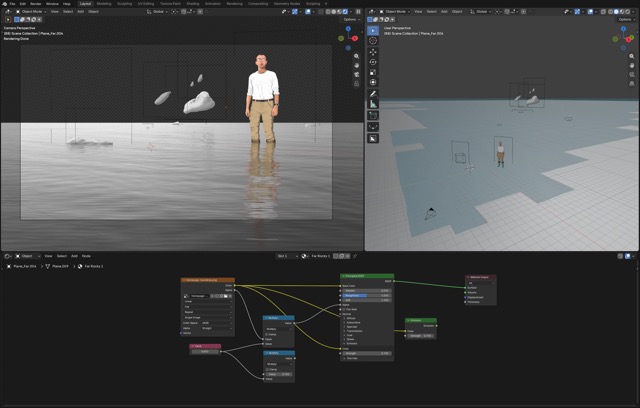Toggle snapping magnet in left viewport header

tap(184, 11)
